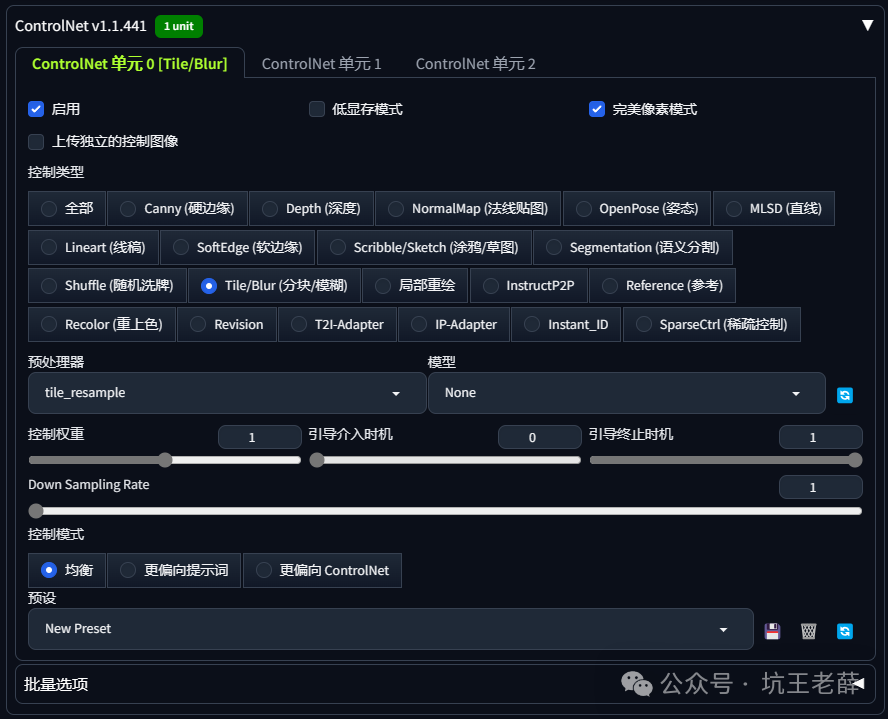Screen dimensions: 888x719
Task: Select Scribble/Sketch (涂鸦/草图) control type
Action: 424,247
